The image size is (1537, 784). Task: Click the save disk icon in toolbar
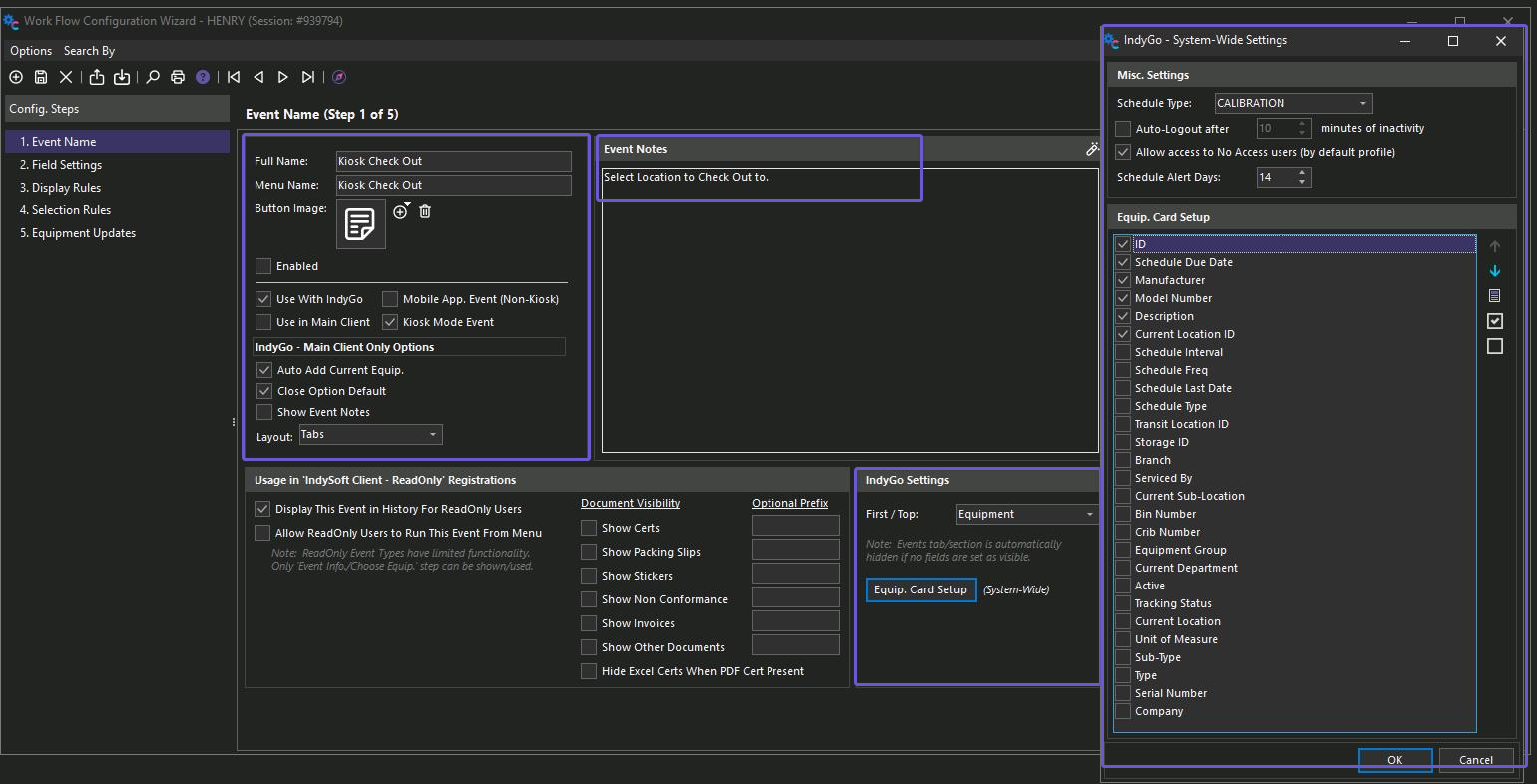[41, 77]
